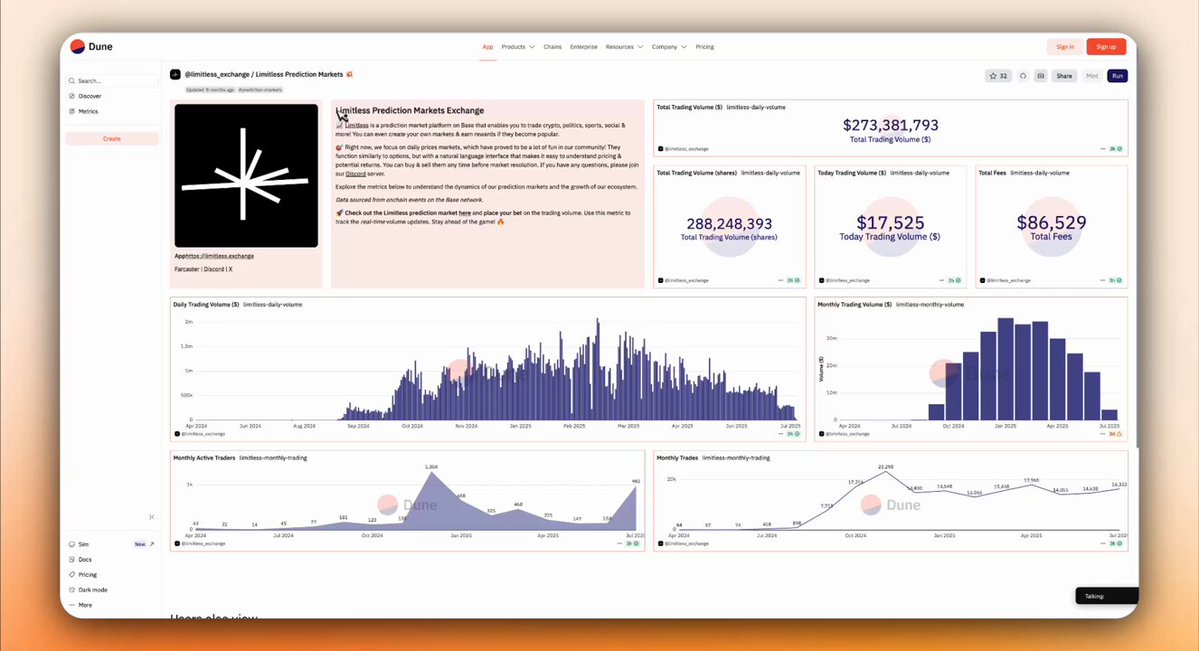The height and width of the screenshot is (651, 1199).
Task: Click the $86,529 total fees value
Action: click(x=1051, y=223)
